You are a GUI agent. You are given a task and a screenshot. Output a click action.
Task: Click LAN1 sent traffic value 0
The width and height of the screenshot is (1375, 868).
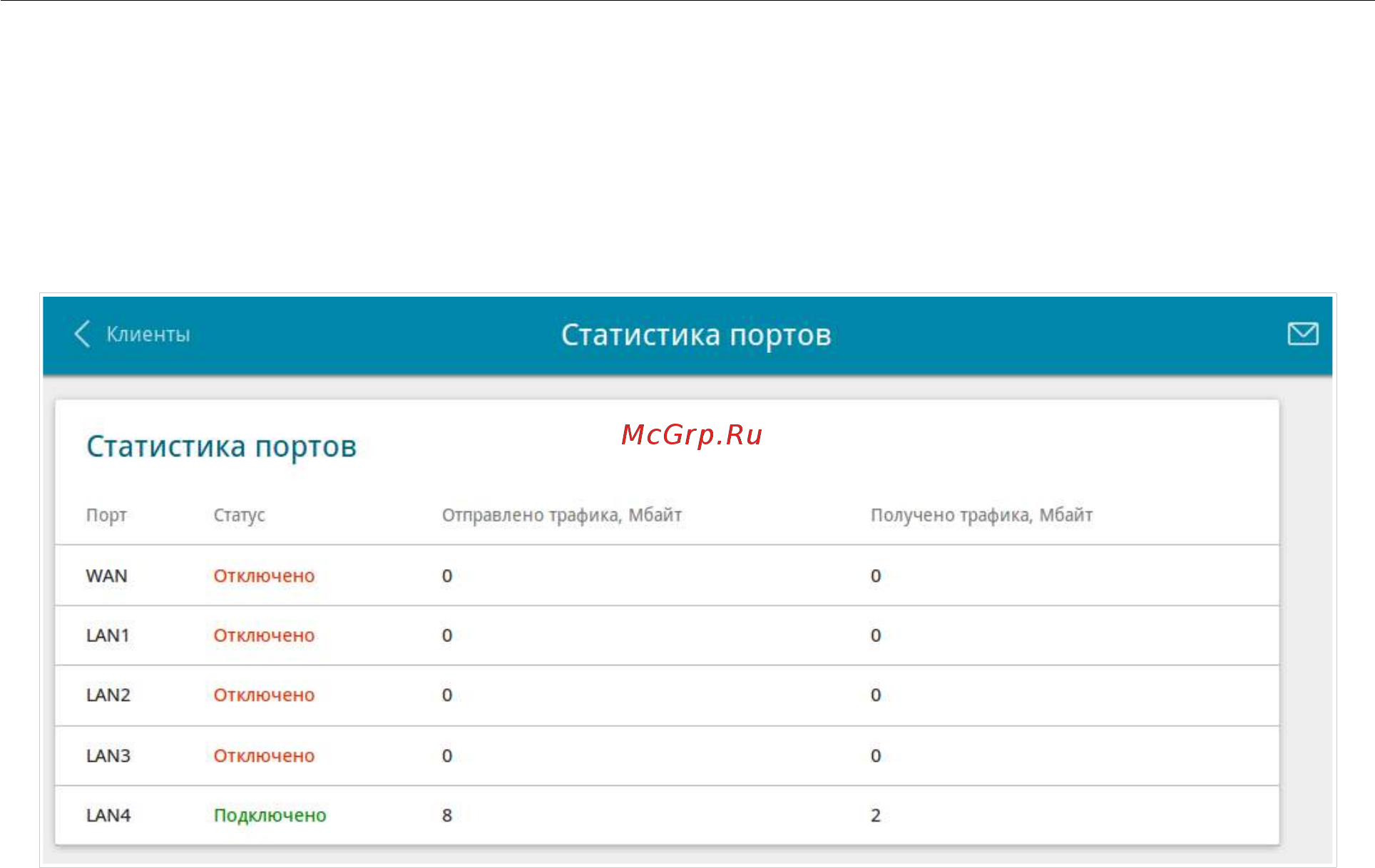point(447,635)
